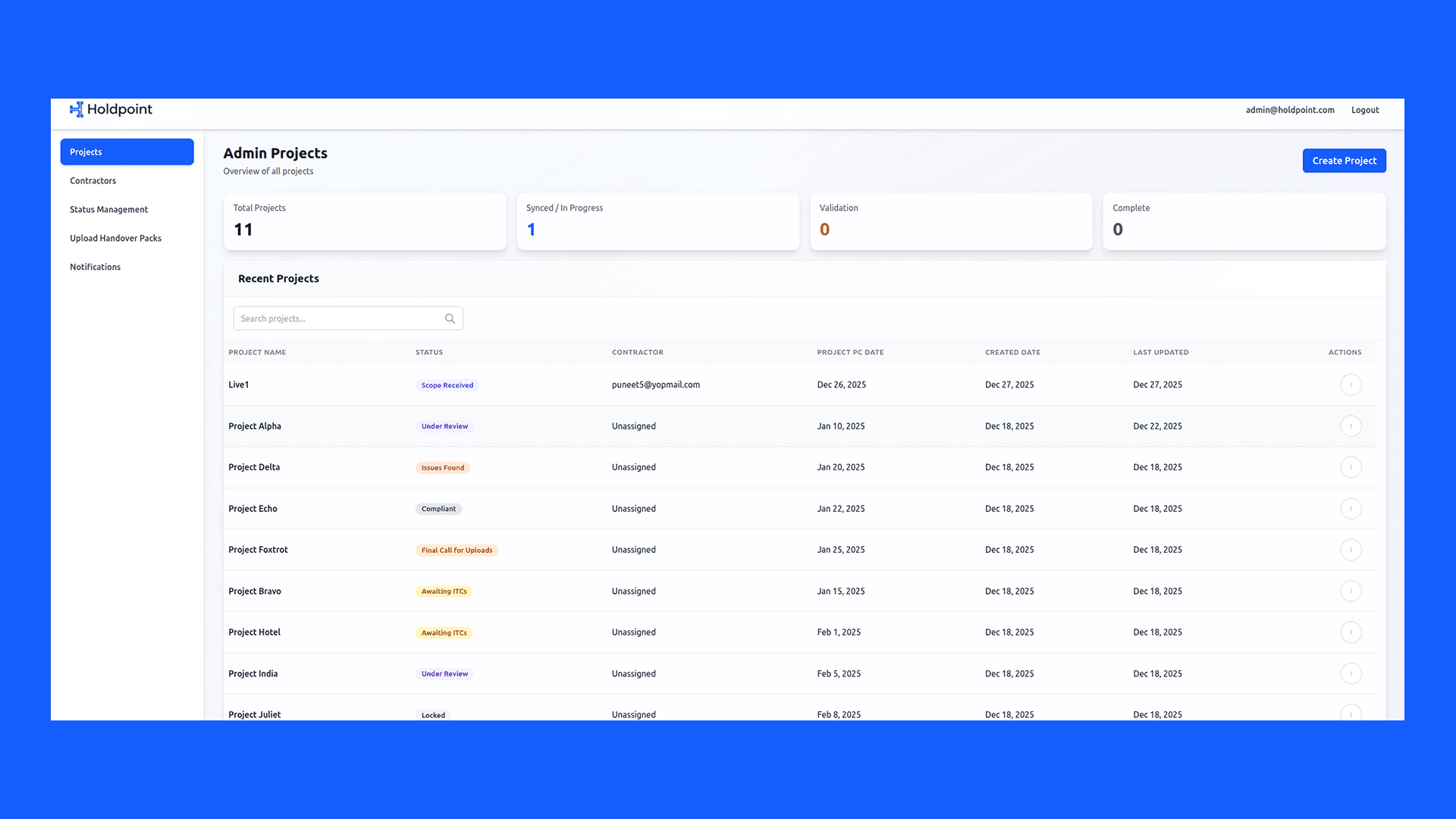This screenshot has height=819, width=1456.
Task: Select Upload Handover Packs menu item
Action: coord(115,238)
